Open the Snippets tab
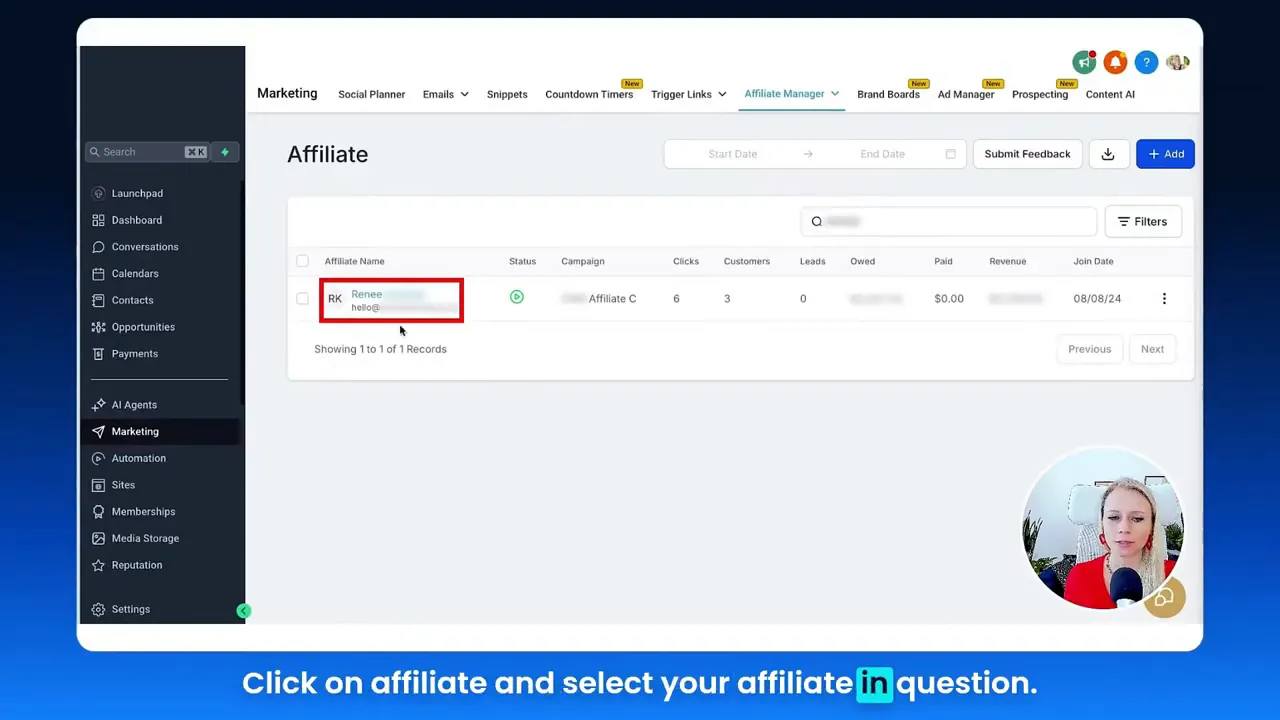This screenshot has width=1280, height=720. coord(507,94)
